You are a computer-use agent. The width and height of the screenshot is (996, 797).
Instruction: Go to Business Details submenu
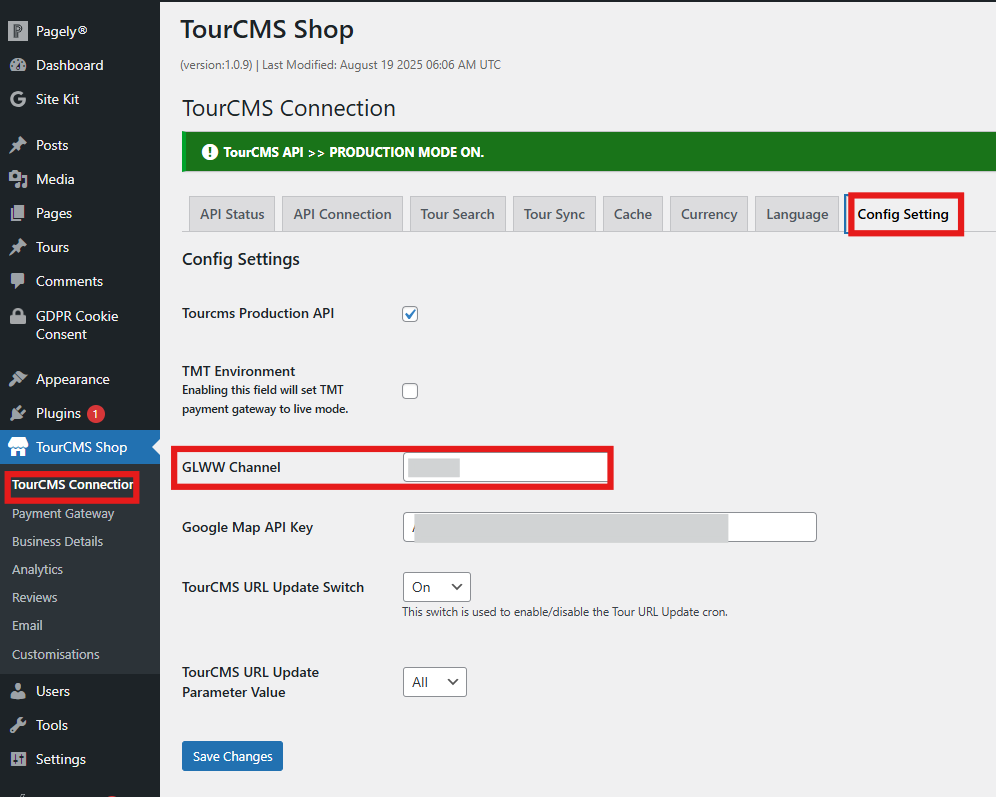[57, 541]
